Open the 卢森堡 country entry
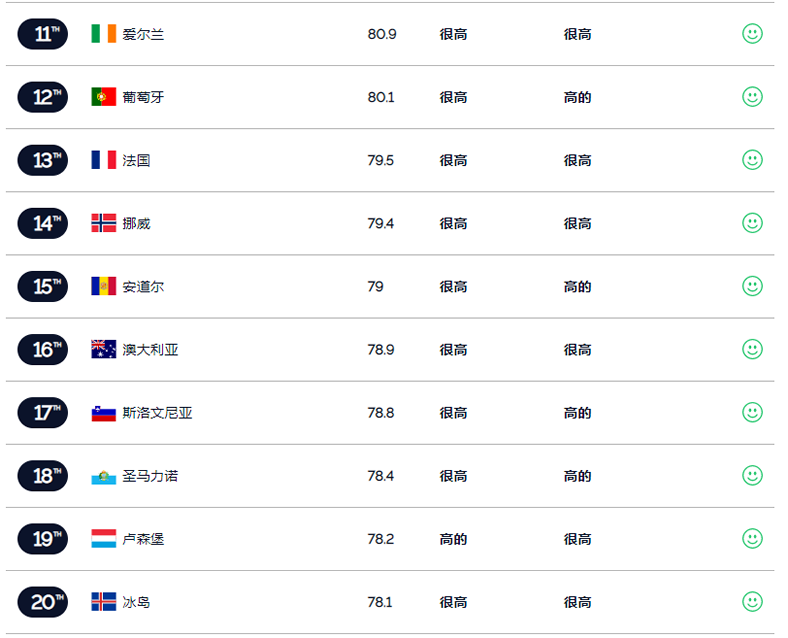The image size is (788, 638). point(143,539)
